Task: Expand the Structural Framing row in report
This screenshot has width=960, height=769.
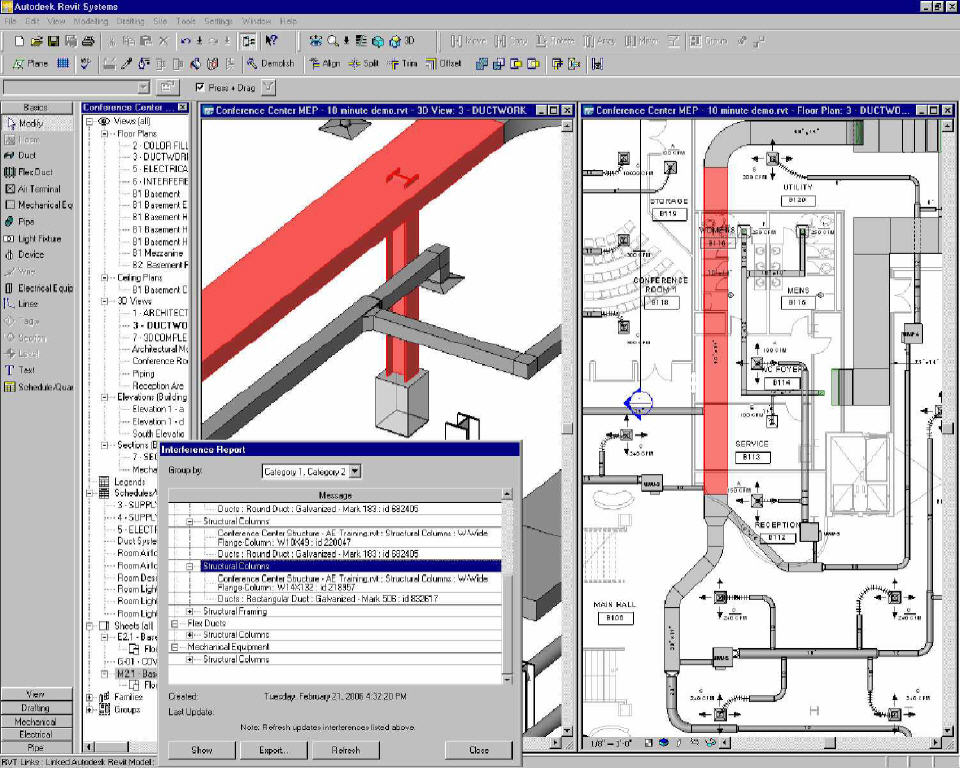Action: (x=190, y=612)
